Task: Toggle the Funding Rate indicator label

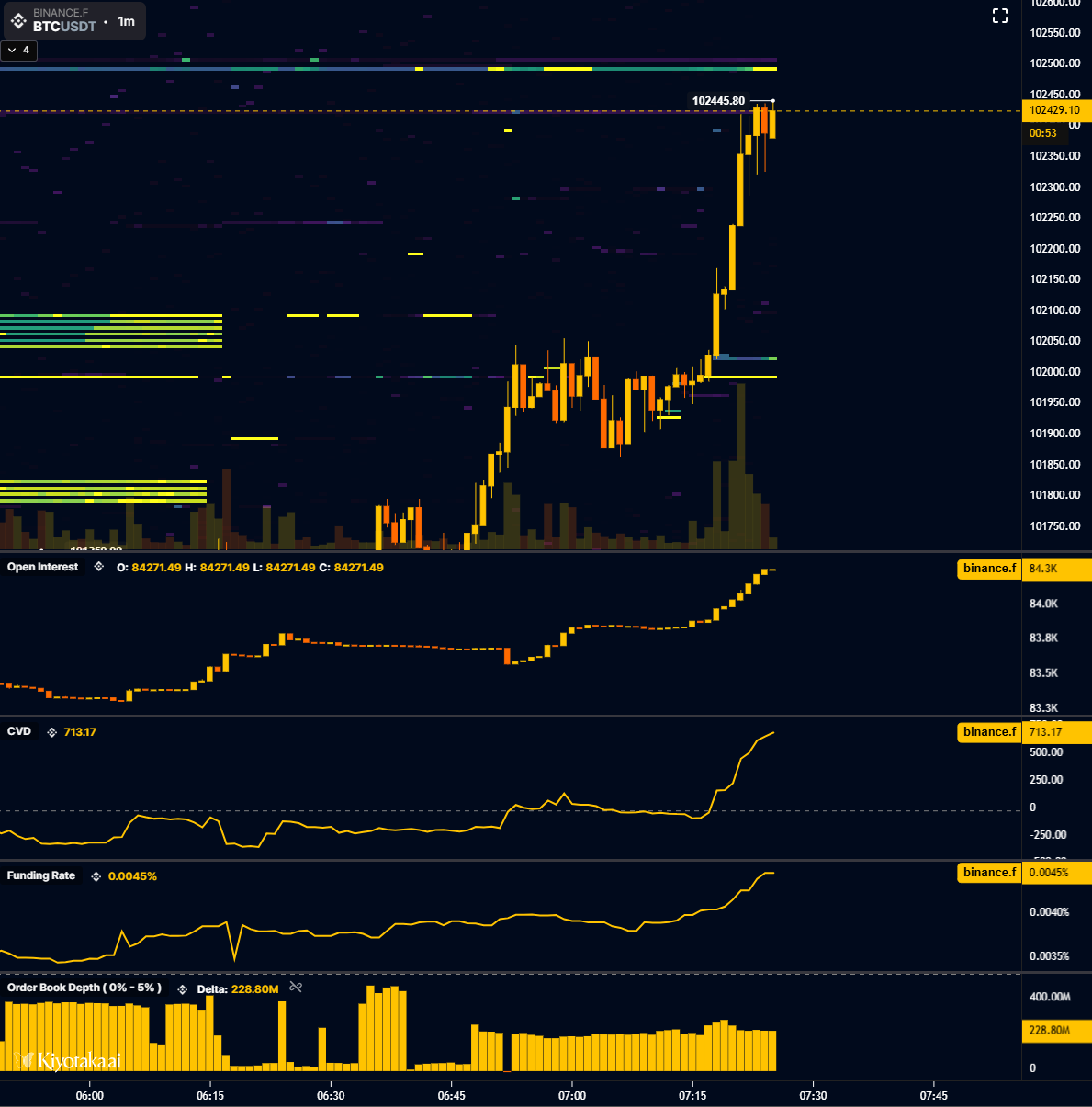Action: coord(41,875)
